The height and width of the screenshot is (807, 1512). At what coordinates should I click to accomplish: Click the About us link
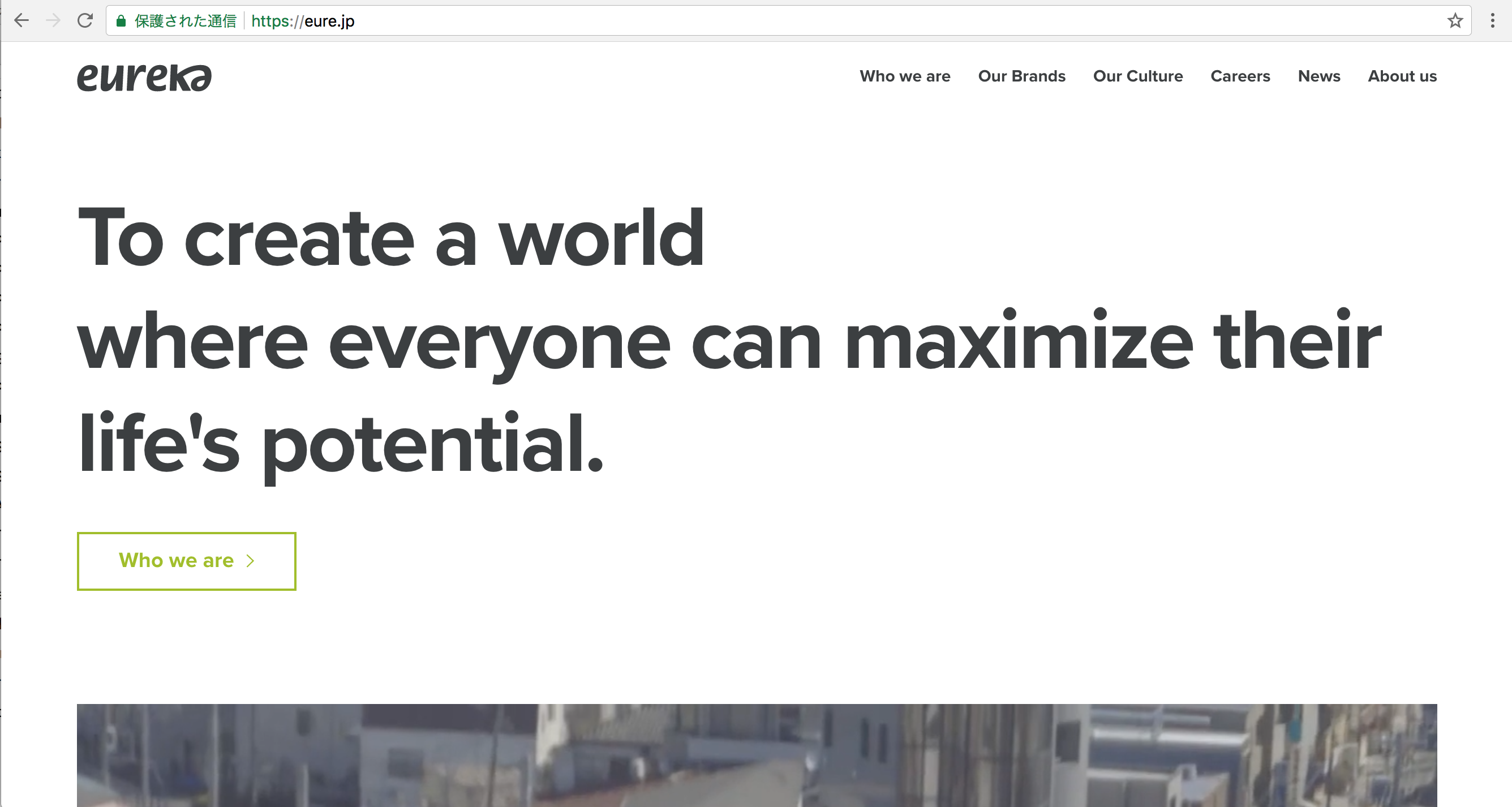[1402, 76]
